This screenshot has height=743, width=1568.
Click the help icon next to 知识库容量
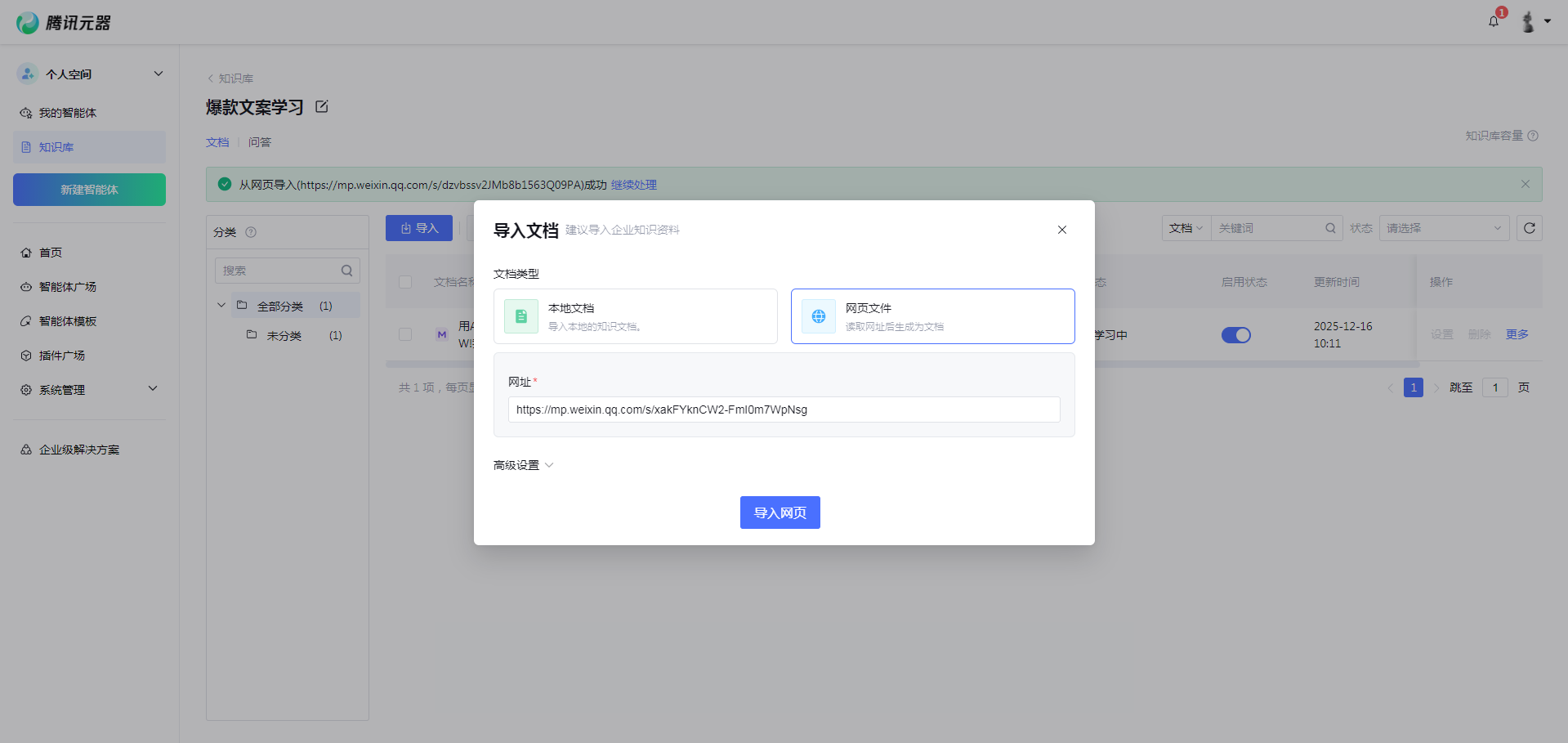[1533, 136]
